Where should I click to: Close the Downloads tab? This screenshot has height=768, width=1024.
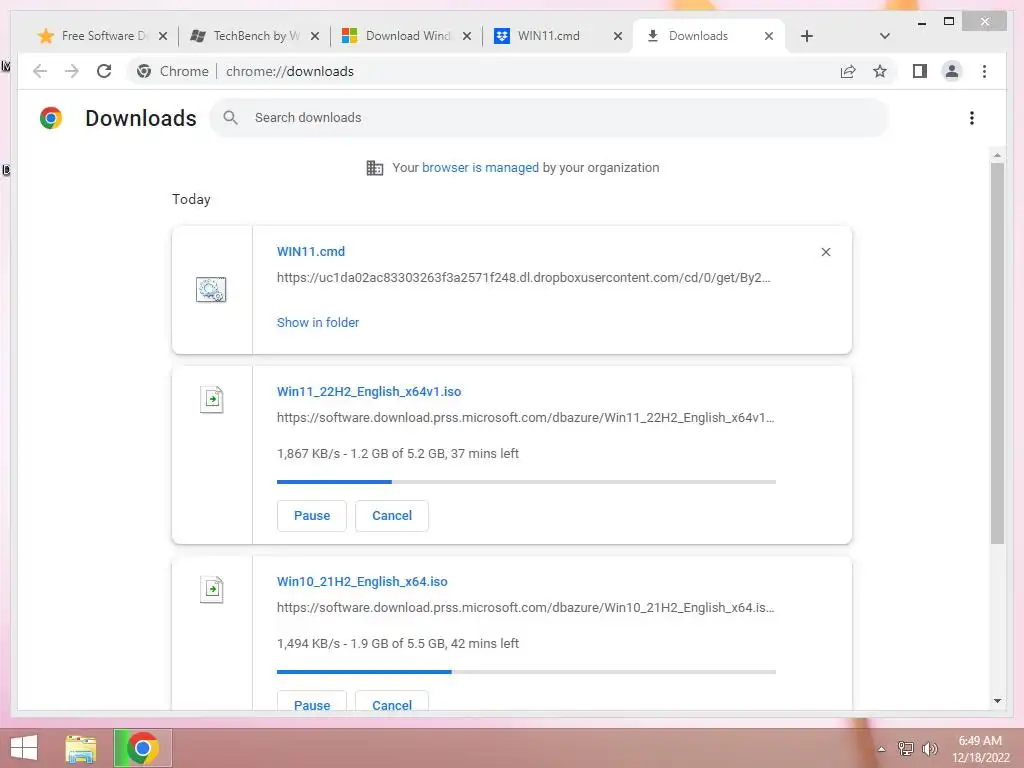[769, 36]
